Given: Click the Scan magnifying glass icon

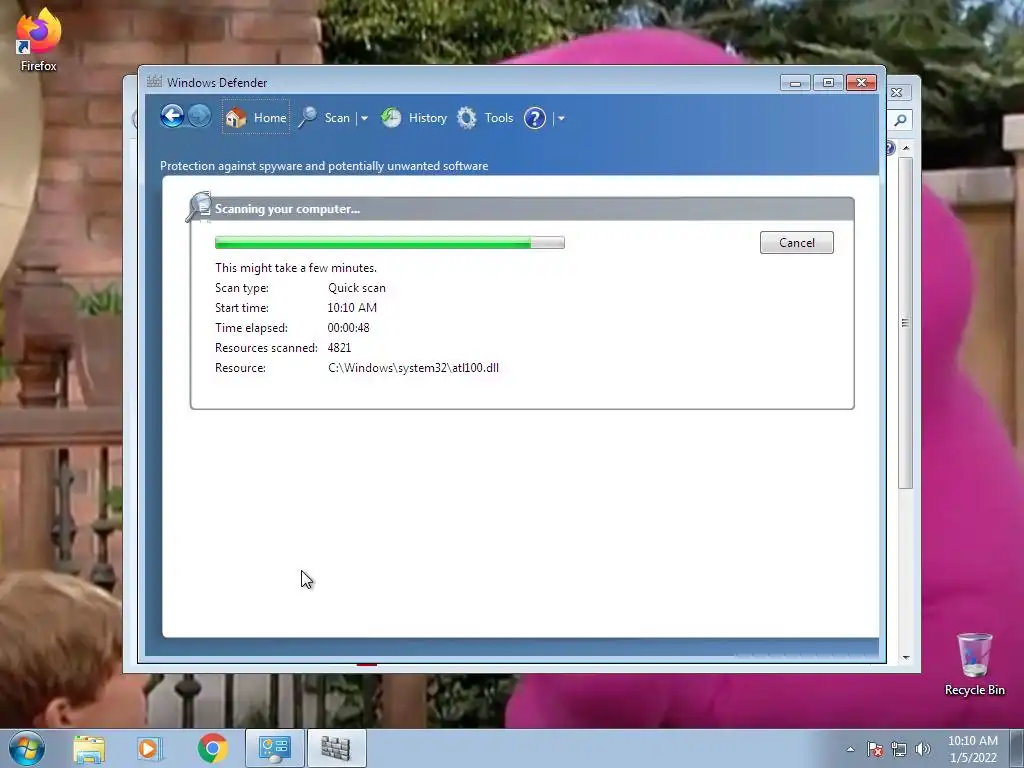Looking at the screenshot, I should click(308, 118).
